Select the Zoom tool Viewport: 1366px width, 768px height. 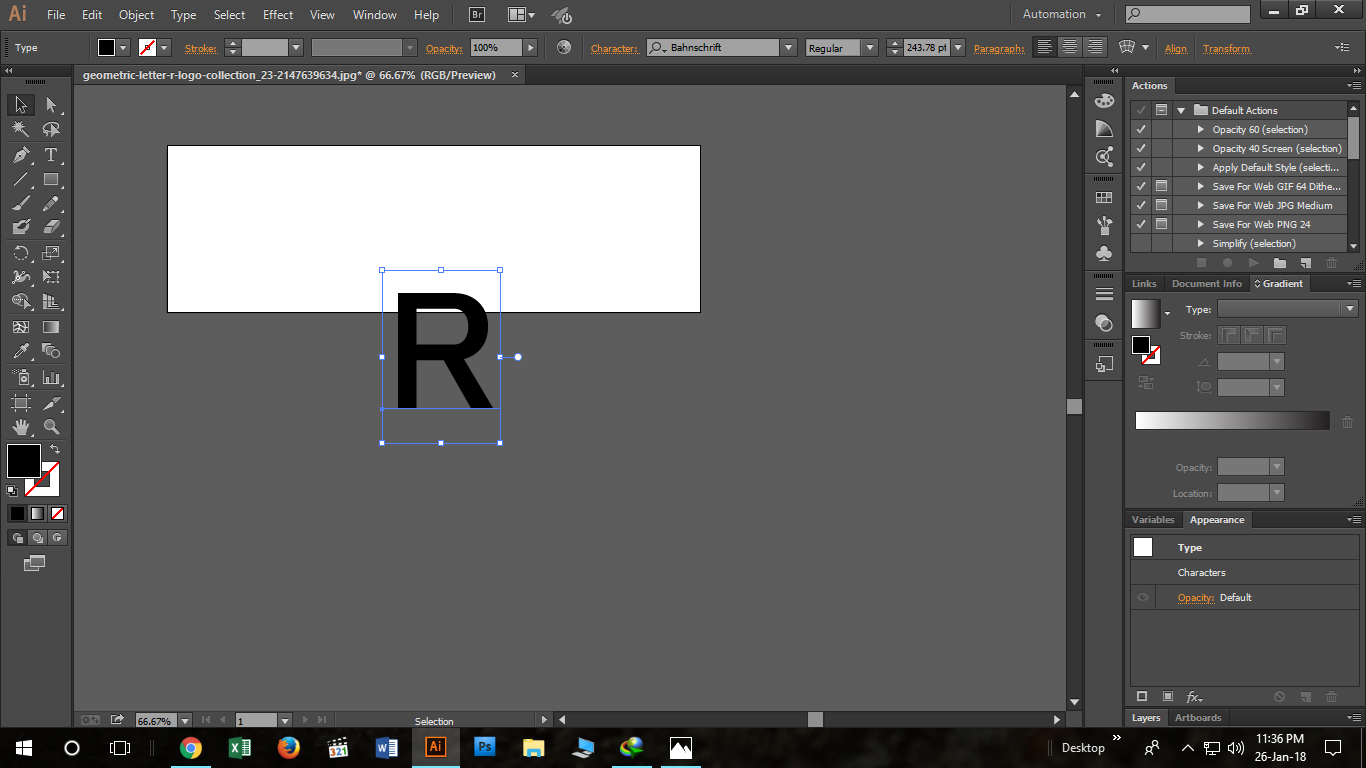point(51,427)
